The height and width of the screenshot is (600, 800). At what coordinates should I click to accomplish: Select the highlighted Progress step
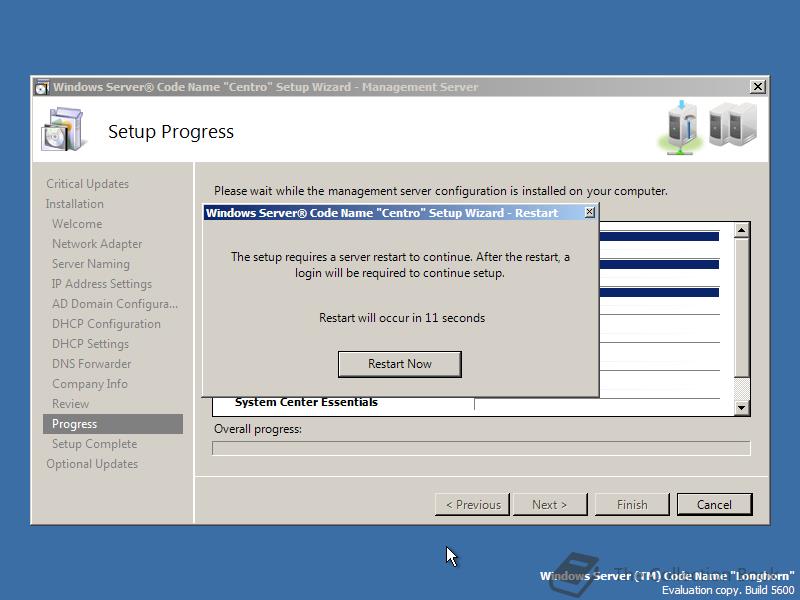[113, 424]
